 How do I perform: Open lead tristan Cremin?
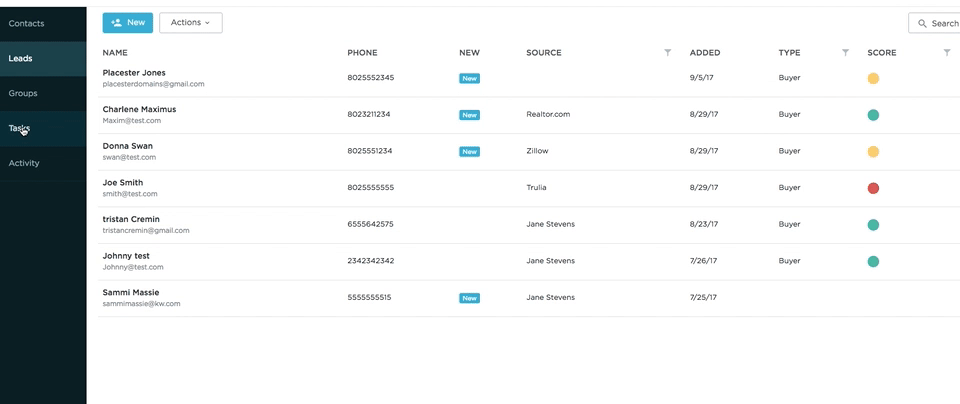(x=132, y=219)
